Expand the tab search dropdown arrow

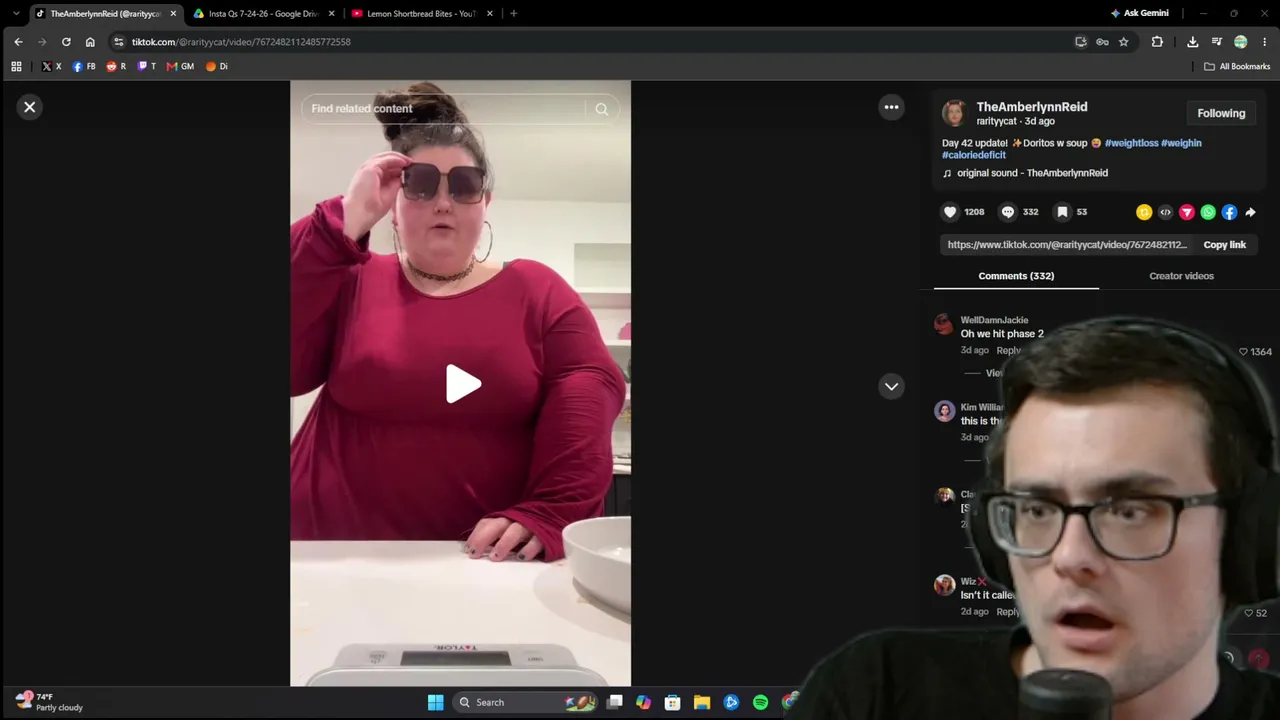tap(16, 14)
